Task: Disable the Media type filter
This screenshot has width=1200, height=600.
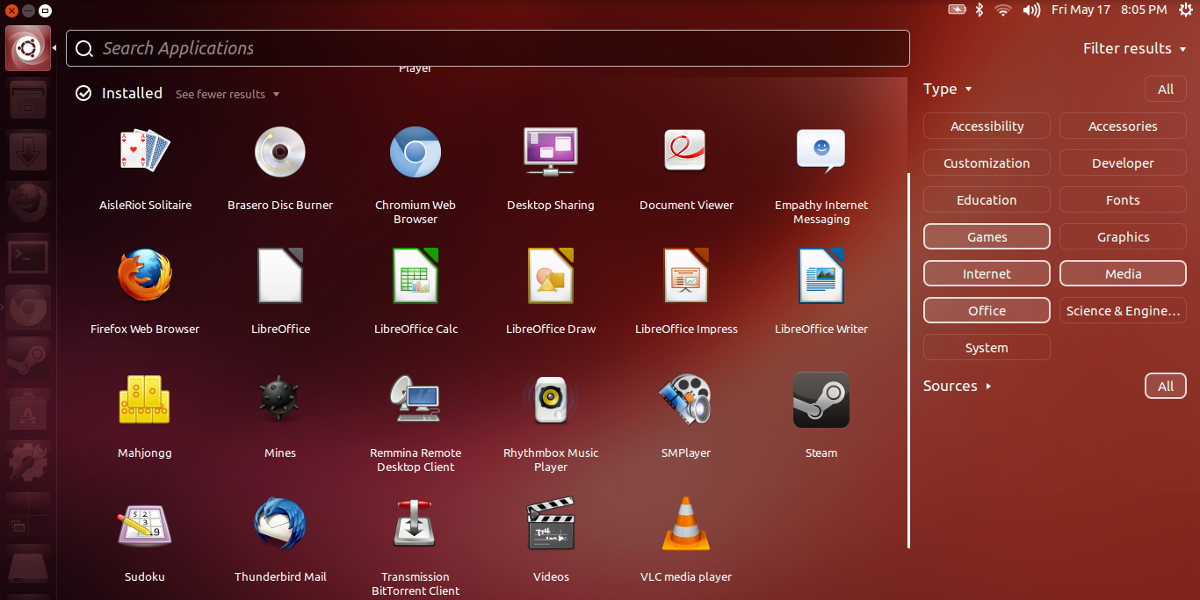Action: pos(1123,274)
